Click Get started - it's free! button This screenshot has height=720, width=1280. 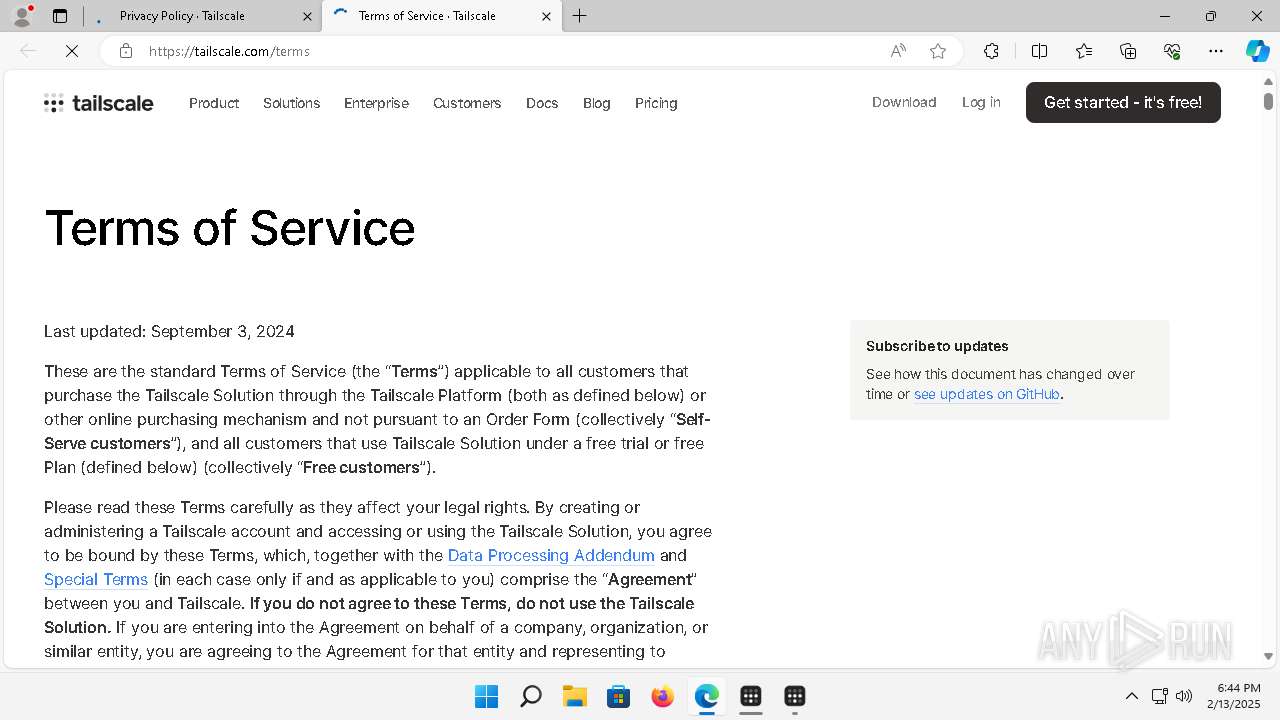pos(1123,102)
